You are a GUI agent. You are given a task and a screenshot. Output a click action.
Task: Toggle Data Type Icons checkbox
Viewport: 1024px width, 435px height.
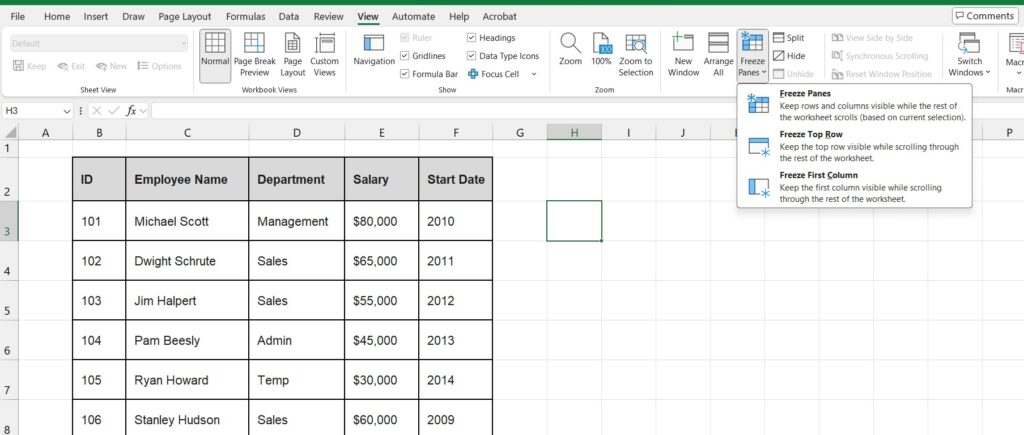(x=472, y=56)
